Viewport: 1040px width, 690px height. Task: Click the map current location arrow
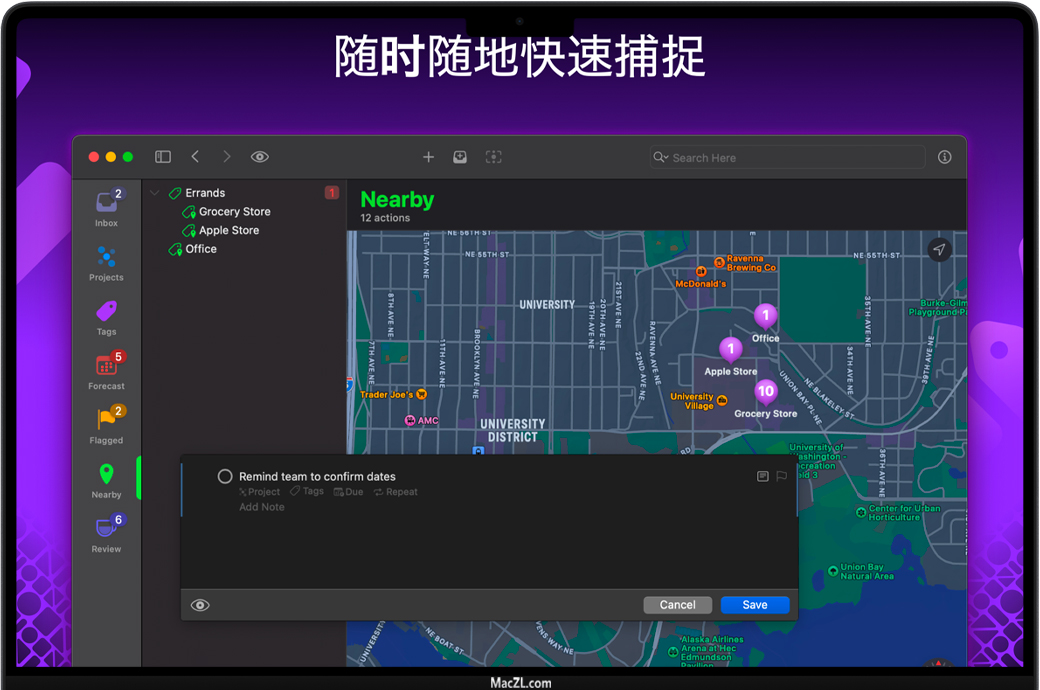(938, 250)
